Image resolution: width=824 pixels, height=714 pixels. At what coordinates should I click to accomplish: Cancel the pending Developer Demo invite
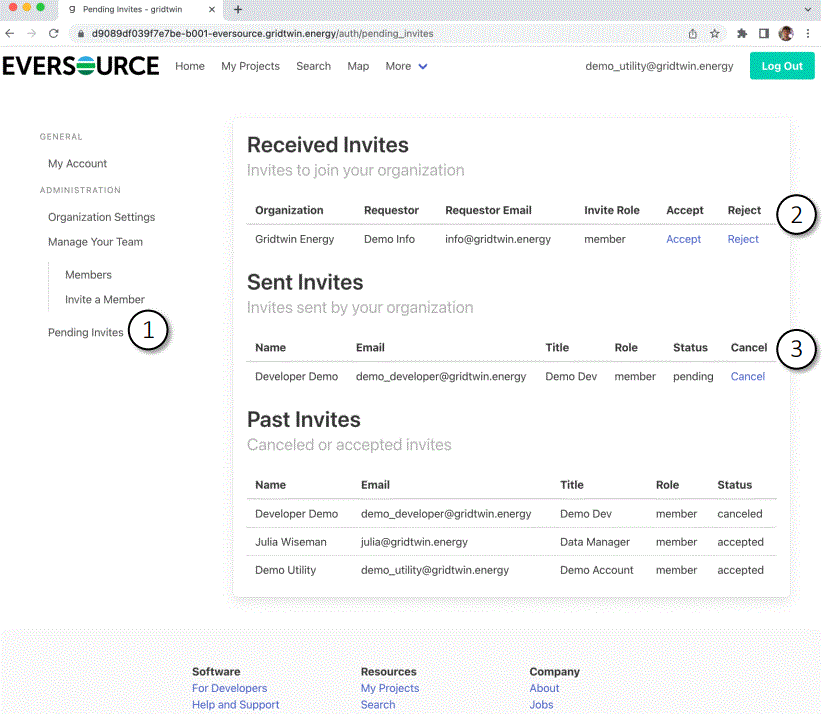tap(747, 376)
